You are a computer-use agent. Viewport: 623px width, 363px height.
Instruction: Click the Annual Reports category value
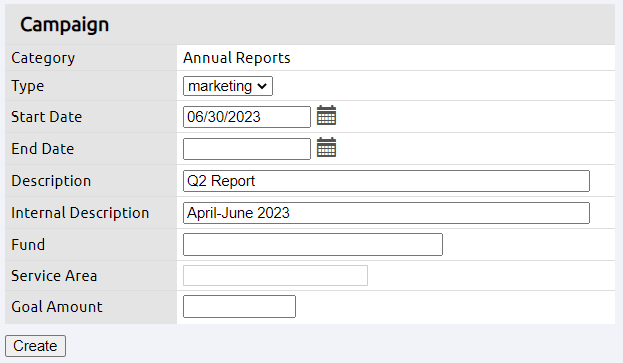236,58
